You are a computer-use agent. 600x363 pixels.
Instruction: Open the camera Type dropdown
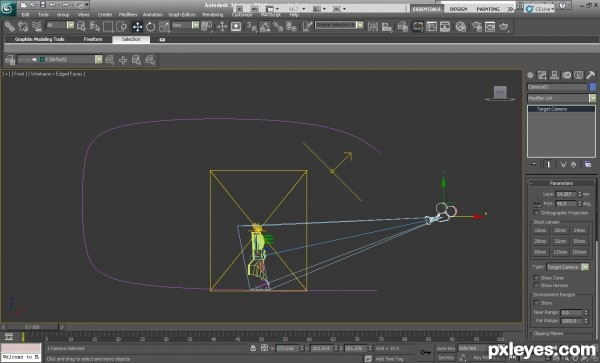(x=567, y=267)
